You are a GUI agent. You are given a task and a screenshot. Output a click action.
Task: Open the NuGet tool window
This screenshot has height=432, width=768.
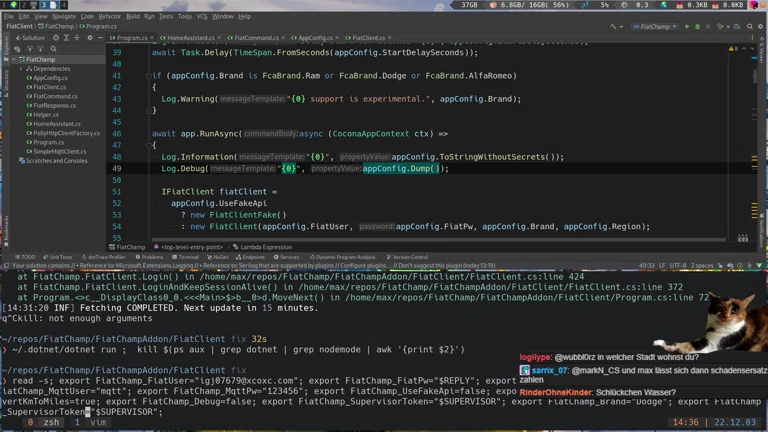click(x=217, y=257)
